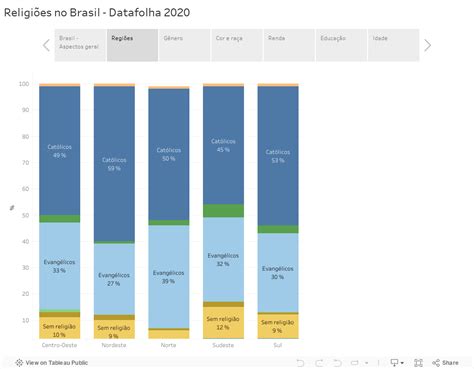Select the Brasil - Aspectos geral tab
The image size is (474, 369).
[80, 45]
